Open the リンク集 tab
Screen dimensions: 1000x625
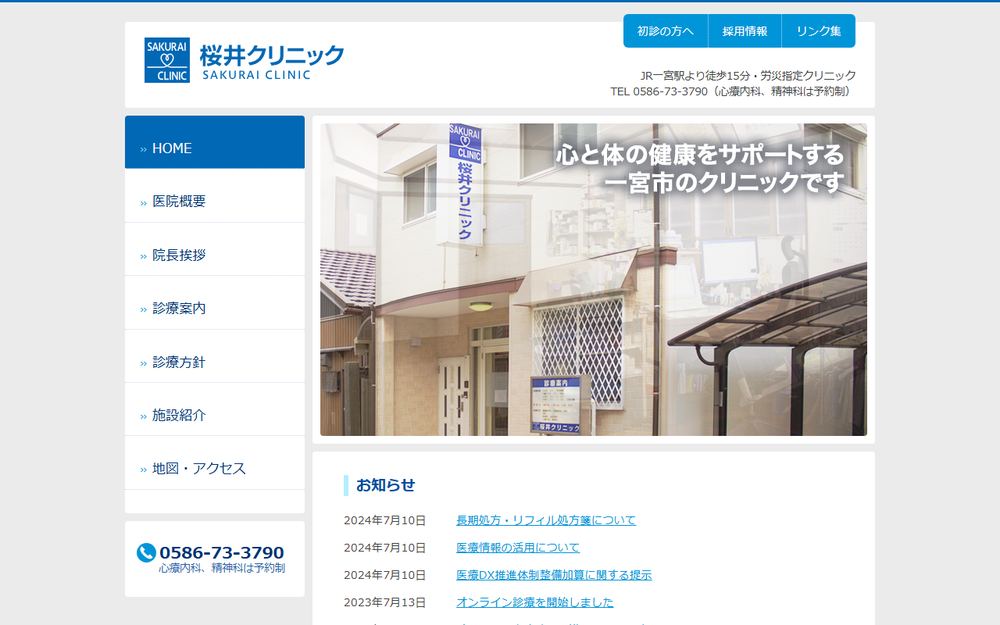coord(818,31)
